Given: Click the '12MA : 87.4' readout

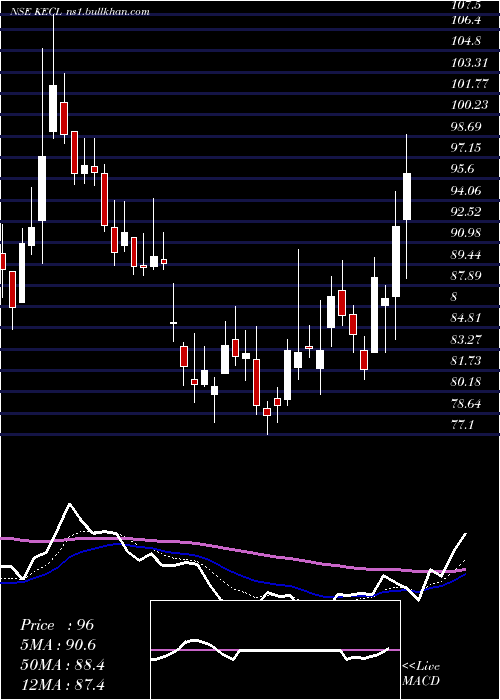Looking at the screenshot, I should 62,685.
